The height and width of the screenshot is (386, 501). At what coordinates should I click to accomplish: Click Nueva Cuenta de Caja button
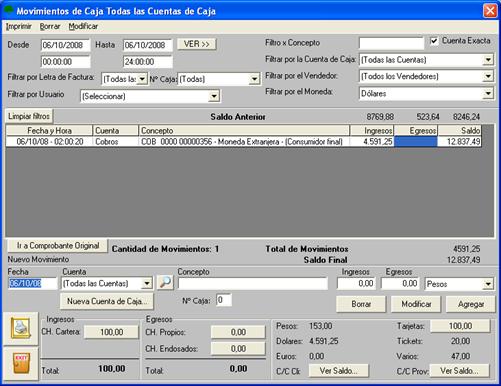click(x=107, y=301)
